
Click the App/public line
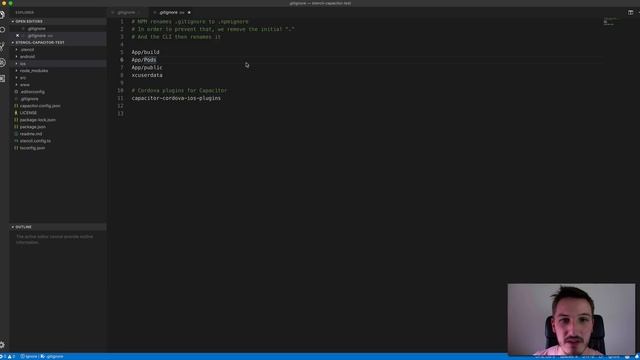click(x=147, y=68)
